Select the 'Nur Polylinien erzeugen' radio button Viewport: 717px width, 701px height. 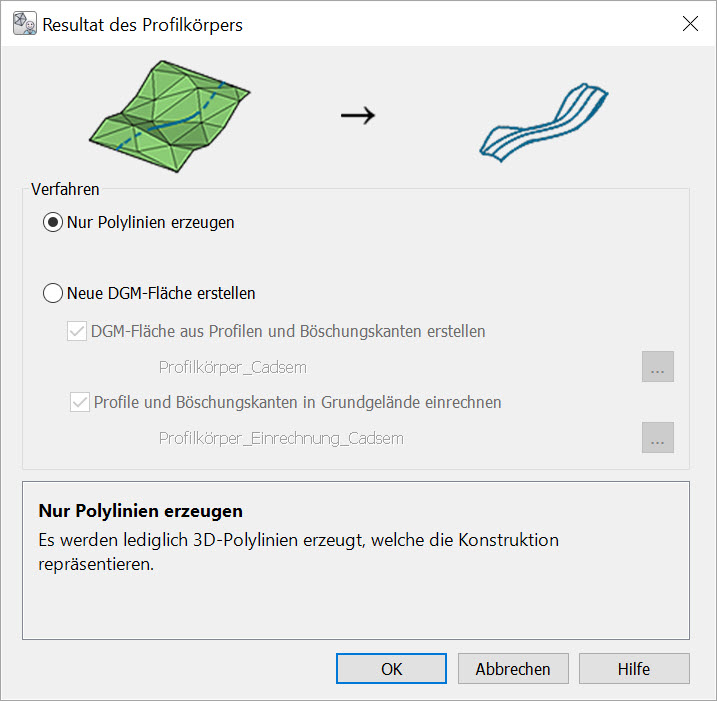tap(53, 223)
